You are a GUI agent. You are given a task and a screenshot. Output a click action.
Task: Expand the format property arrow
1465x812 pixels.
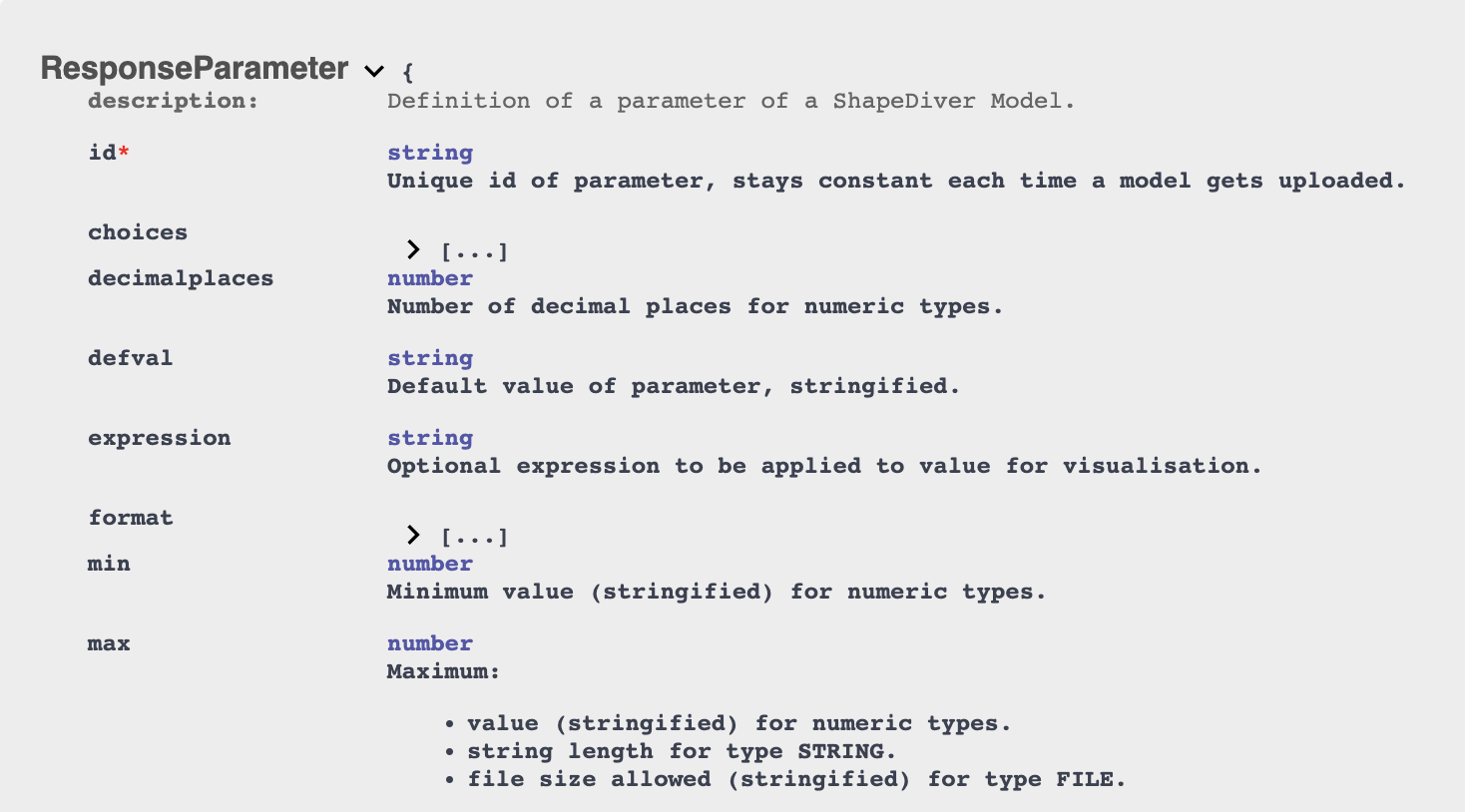point(413,535)
